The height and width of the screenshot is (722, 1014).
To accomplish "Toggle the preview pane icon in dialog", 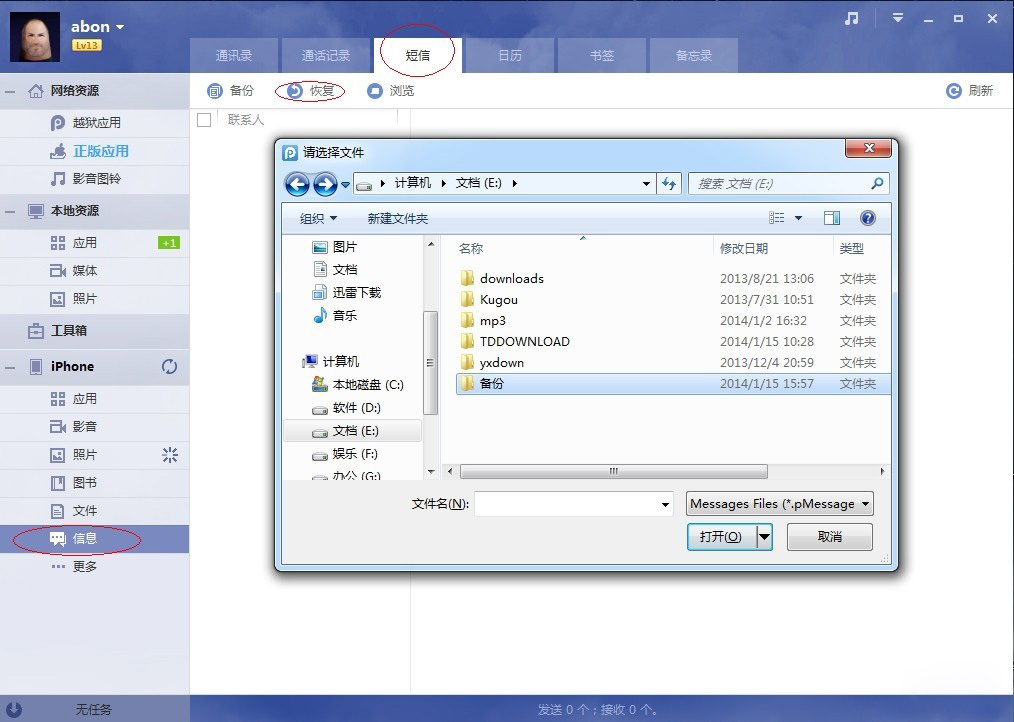I will pos(832,218).
